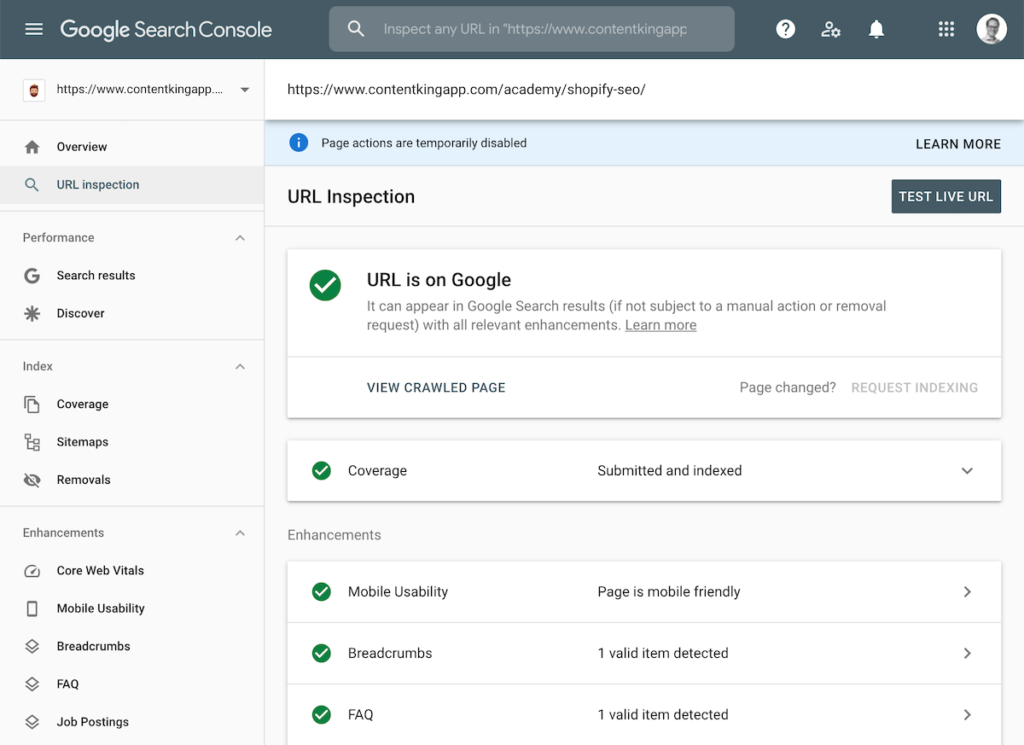Open the Discover report icon

tap(31, 313)
